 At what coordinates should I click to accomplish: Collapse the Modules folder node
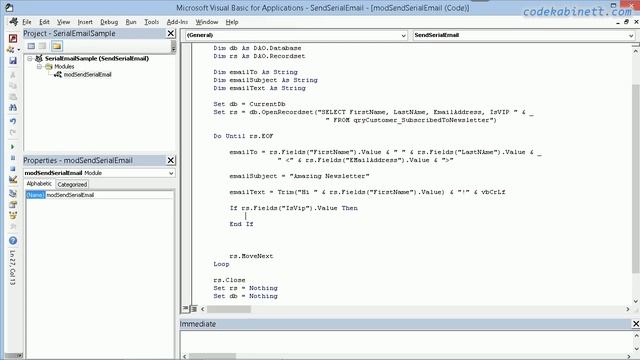click(x=39, y=67)
